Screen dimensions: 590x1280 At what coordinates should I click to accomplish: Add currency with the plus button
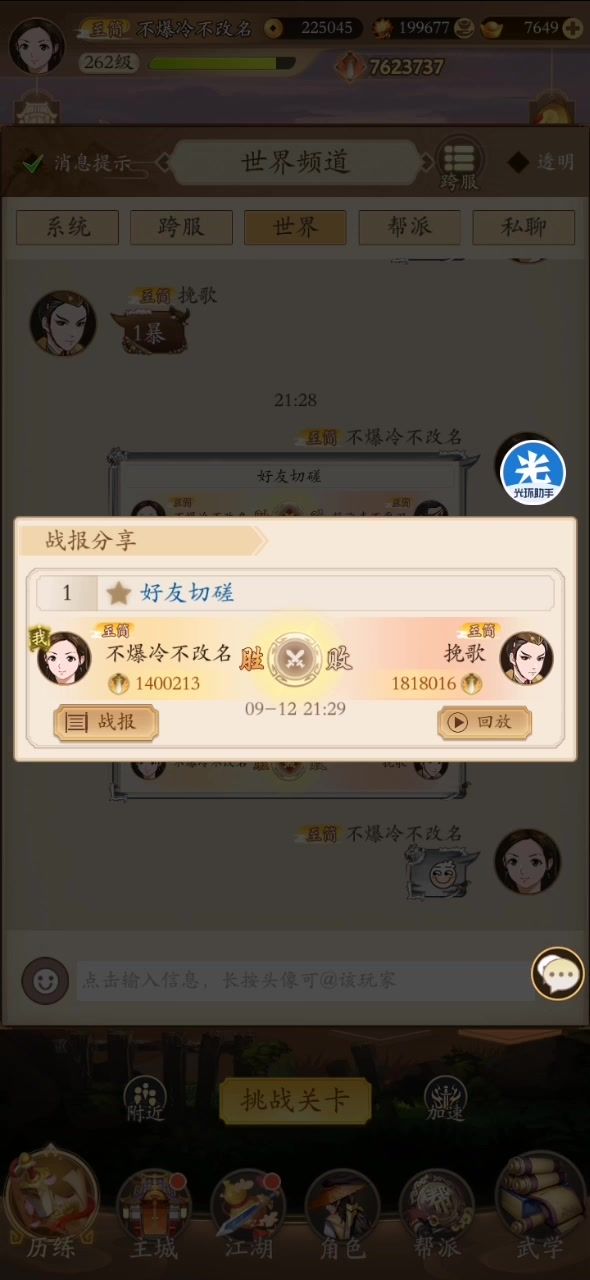click(x=573, y=28)
